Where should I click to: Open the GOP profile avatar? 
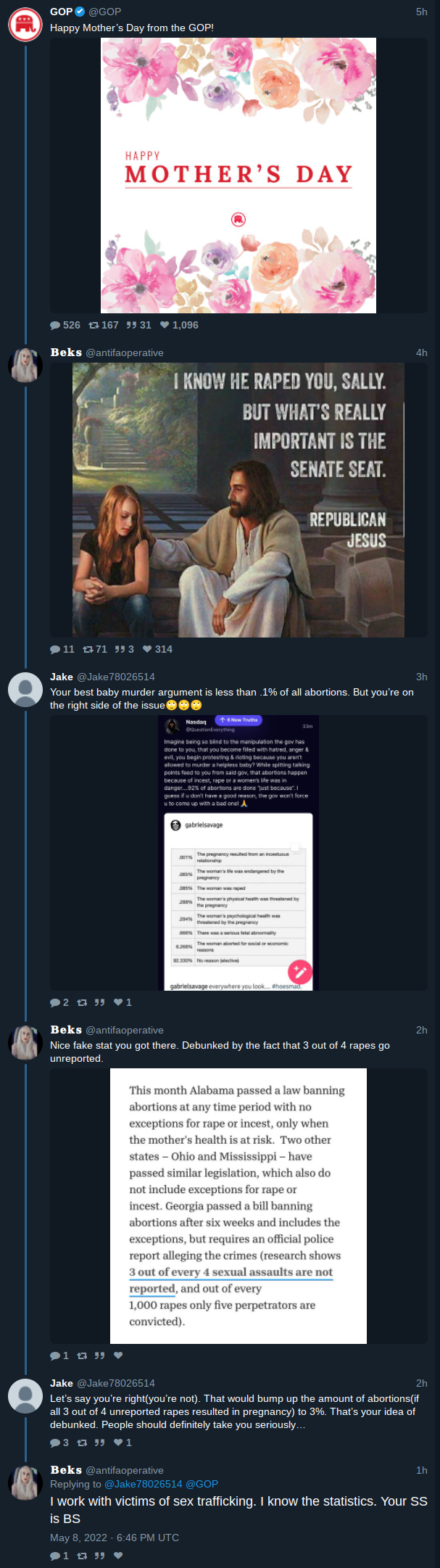[x=25, y=25]
